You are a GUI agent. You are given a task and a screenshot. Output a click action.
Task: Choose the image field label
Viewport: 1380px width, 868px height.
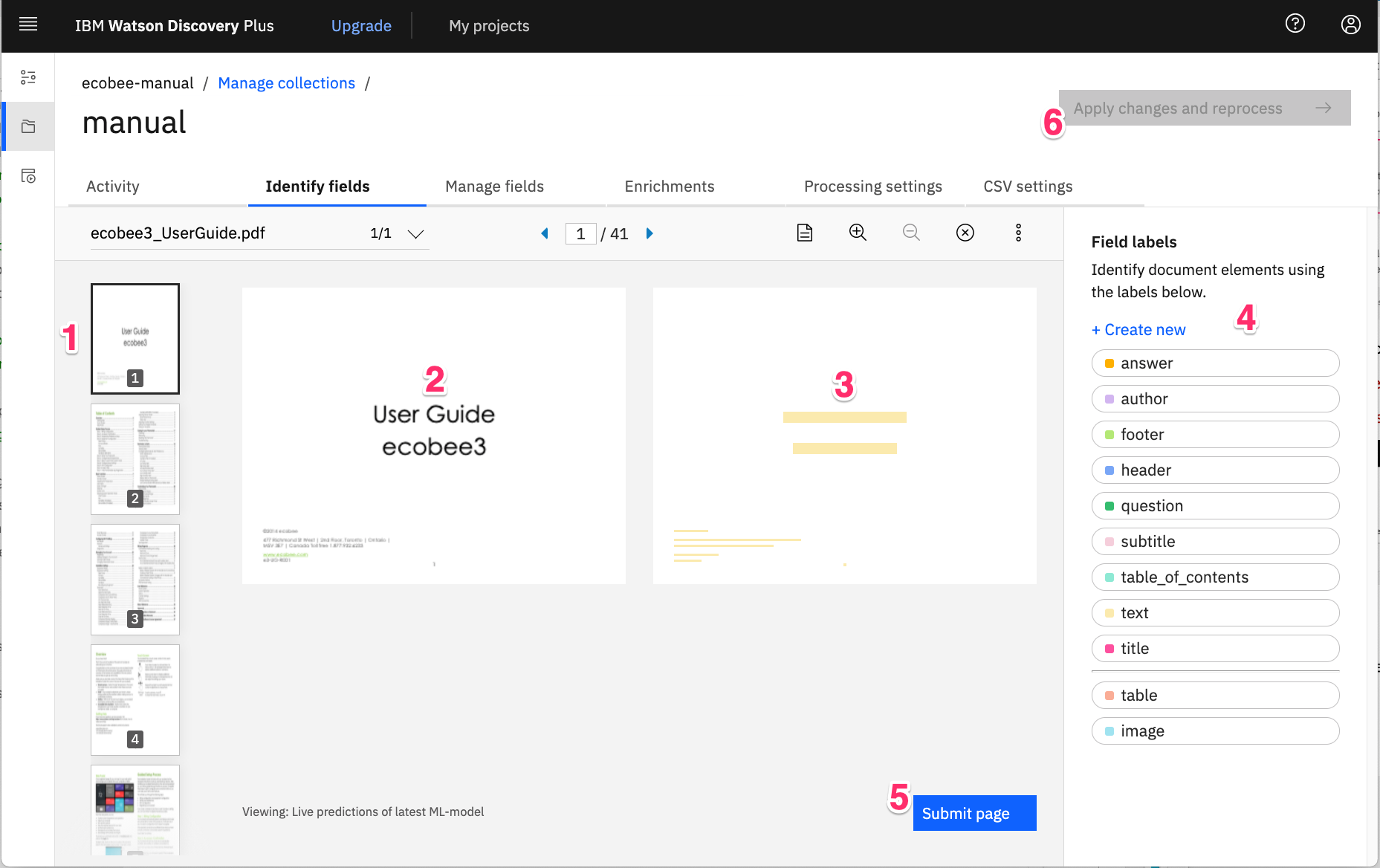tap(1216, 731)
